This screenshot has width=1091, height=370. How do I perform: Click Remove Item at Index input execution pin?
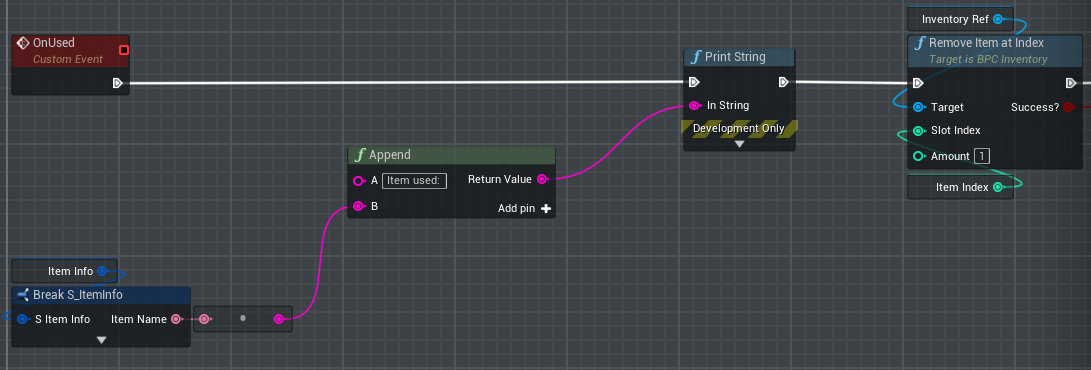tap(918, 83)
